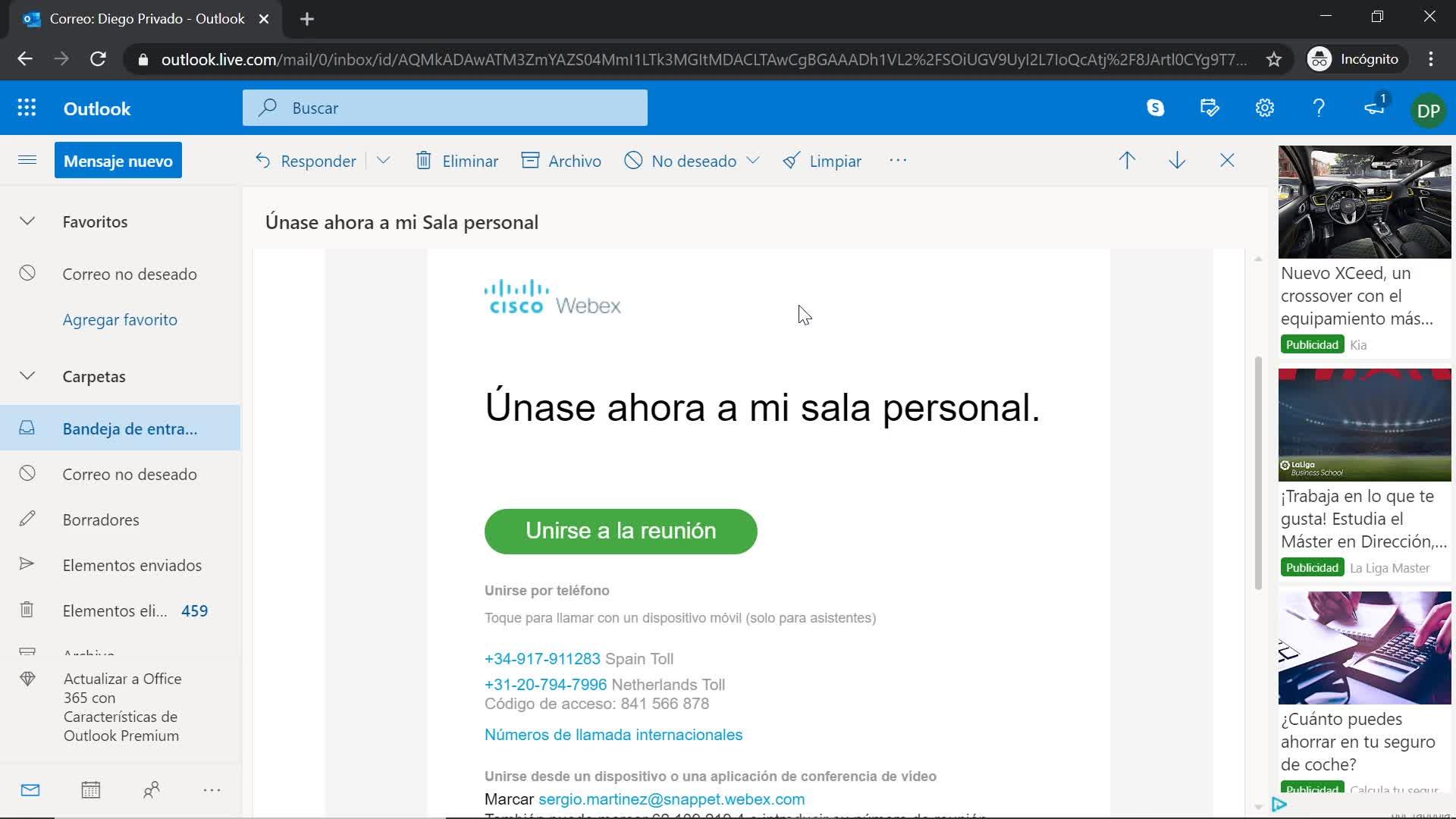
Task: Bookmark this page with the star icon
Action: [x=1274, y=59]
